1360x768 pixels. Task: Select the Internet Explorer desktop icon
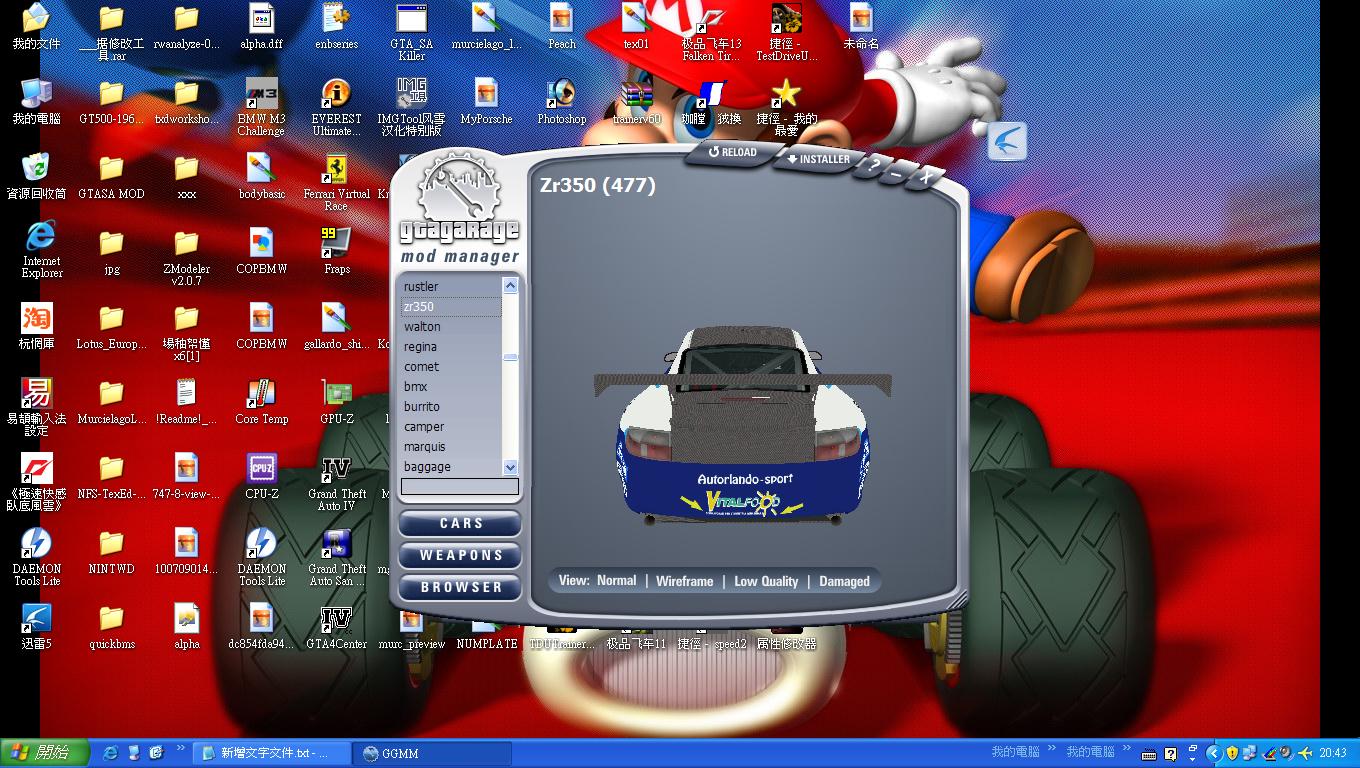(41, 250)
